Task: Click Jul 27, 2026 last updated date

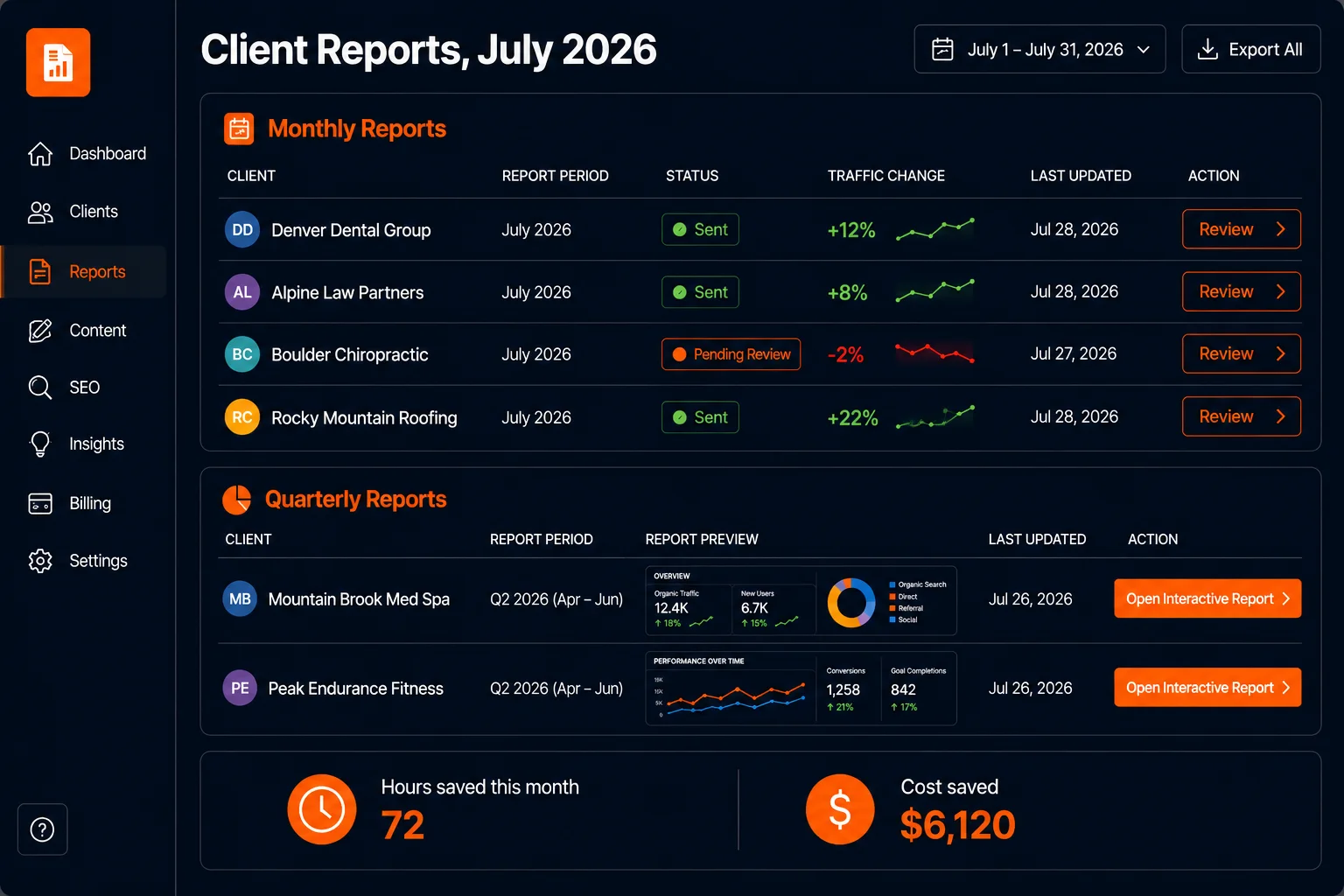Action: click(x=1074, y=353)
